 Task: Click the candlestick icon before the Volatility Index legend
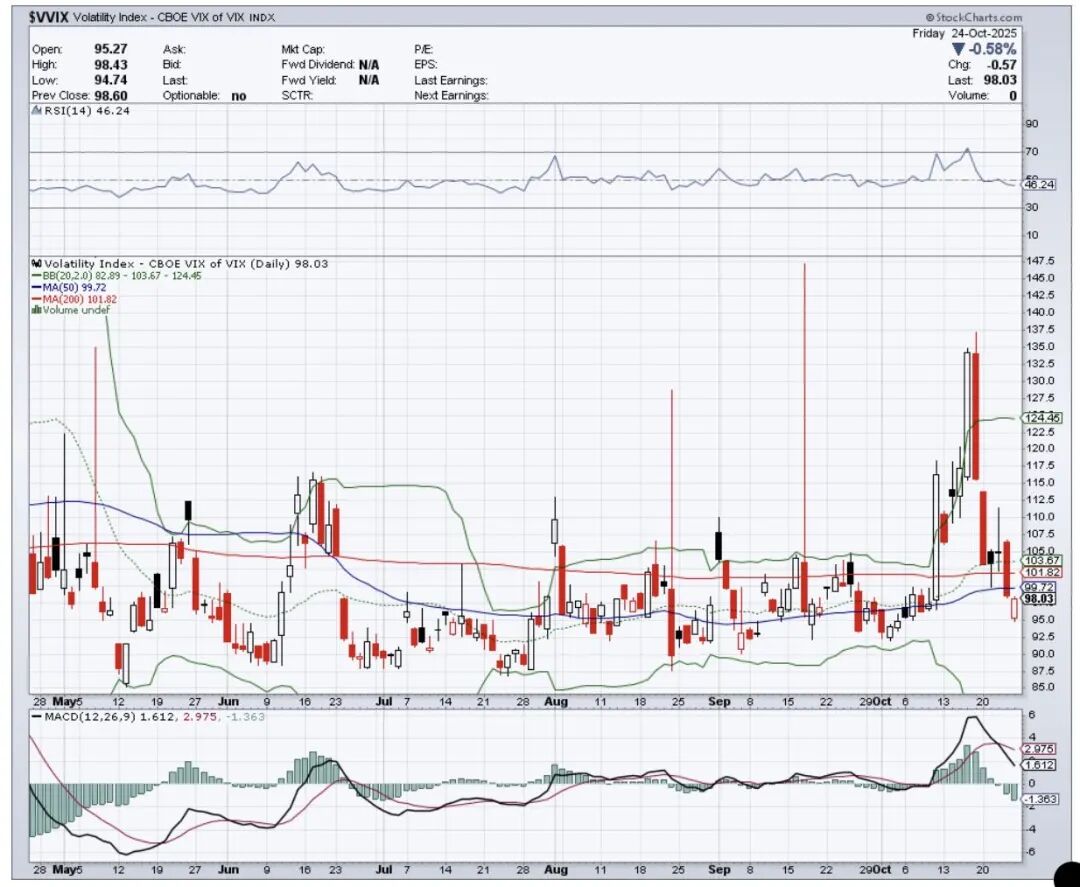click(x=37, y=264)
